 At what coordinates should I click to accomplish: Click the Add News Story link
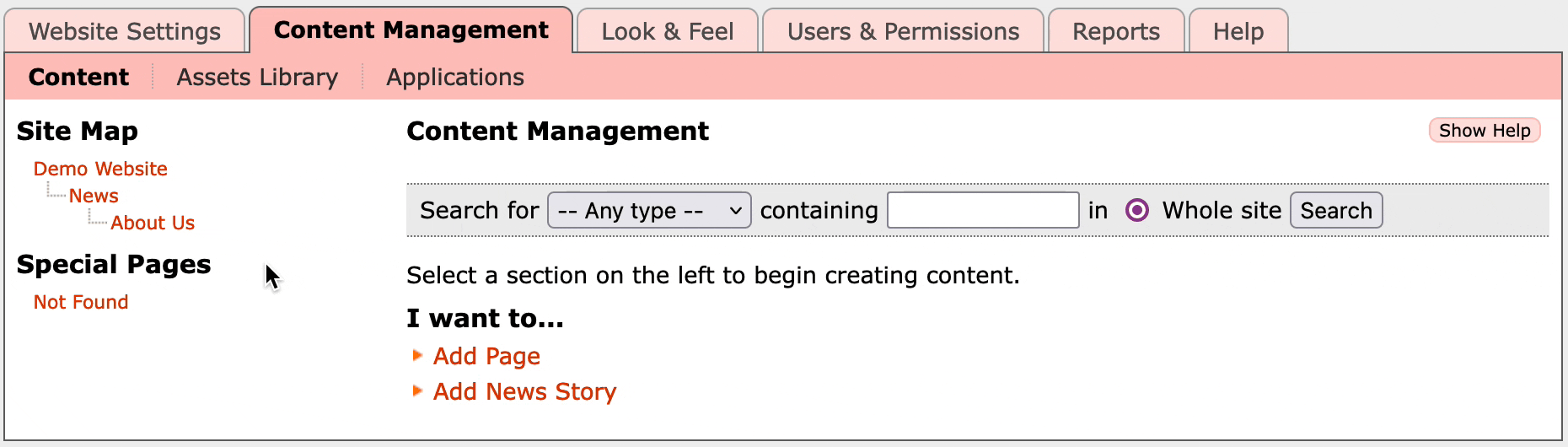click(524, 392)
